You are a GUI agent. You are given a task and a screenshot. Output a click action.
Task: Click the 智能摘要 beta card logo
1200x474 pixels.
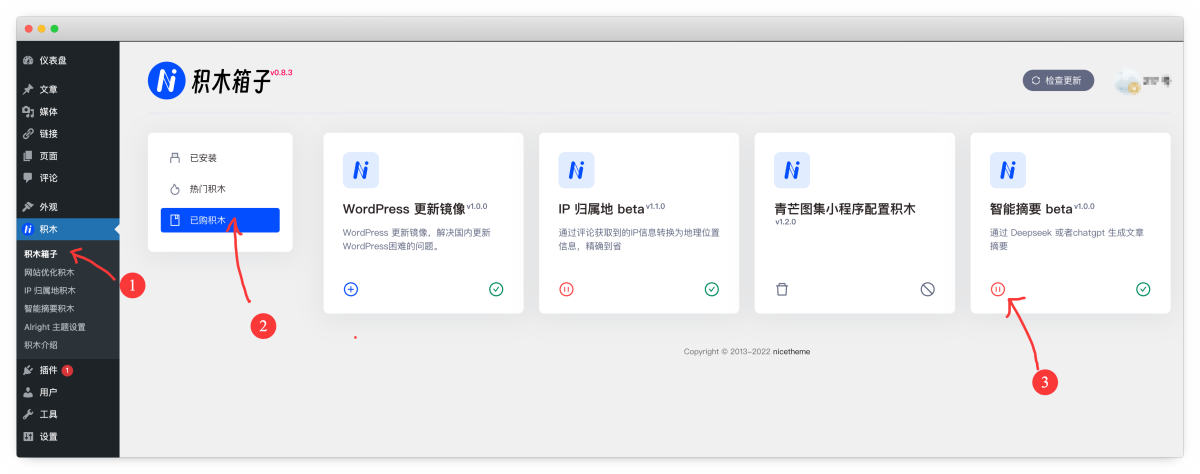1008,170
